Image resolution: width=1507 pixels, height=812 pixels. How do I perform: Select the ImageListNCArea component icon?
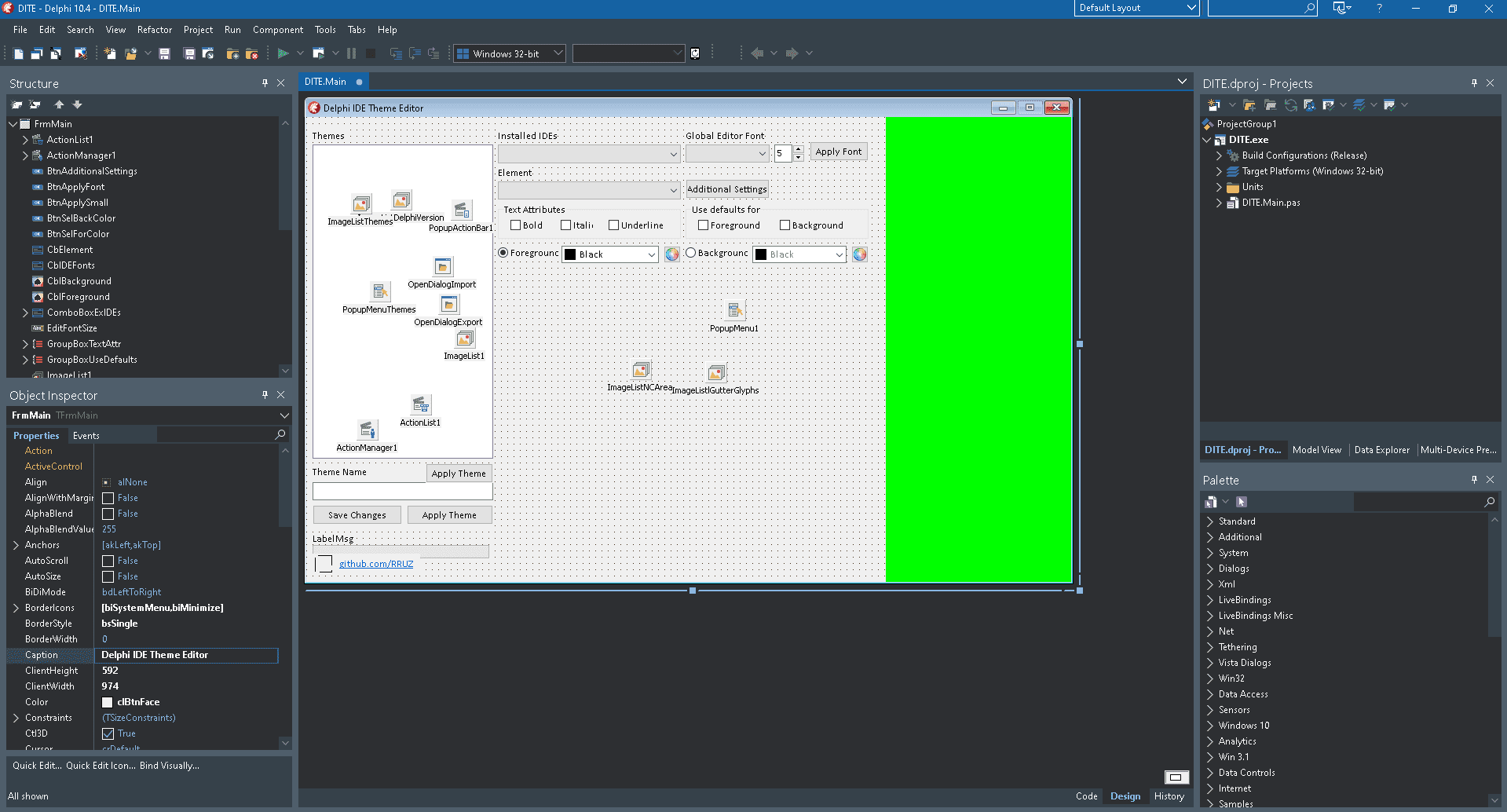click(641, 370)
